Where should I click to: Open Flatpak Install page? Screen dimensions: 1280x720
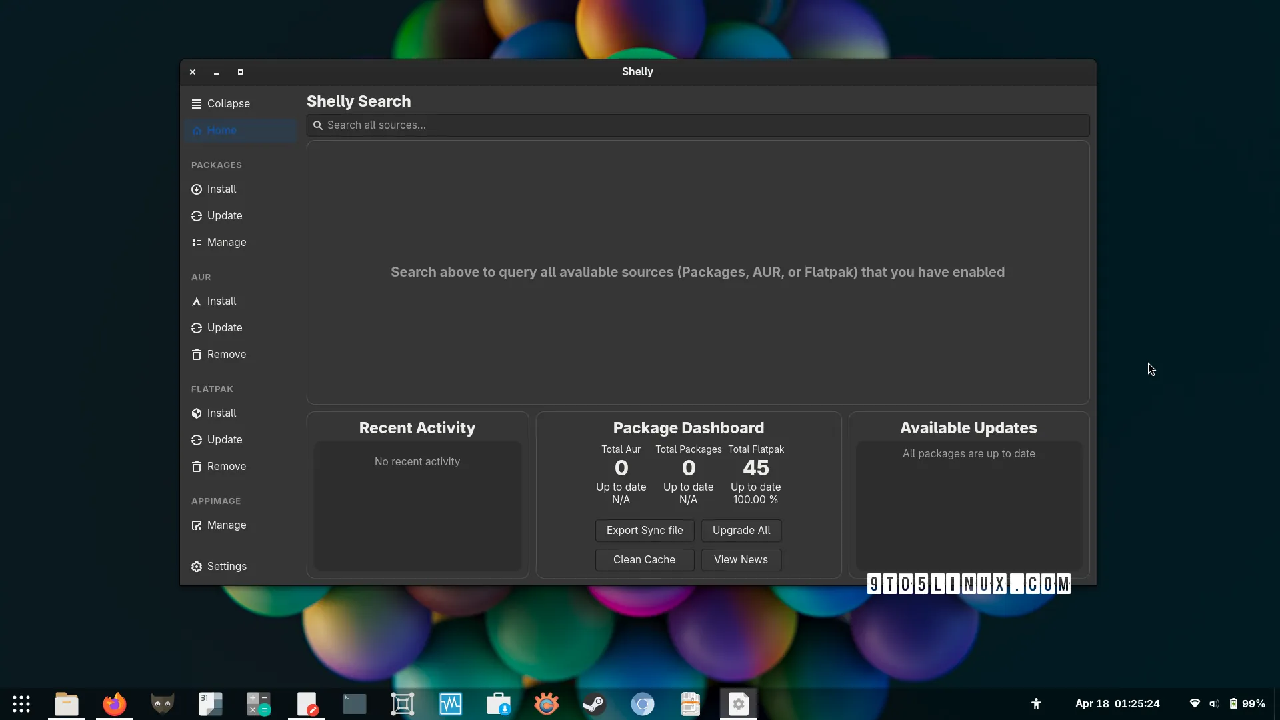(221, 413)
